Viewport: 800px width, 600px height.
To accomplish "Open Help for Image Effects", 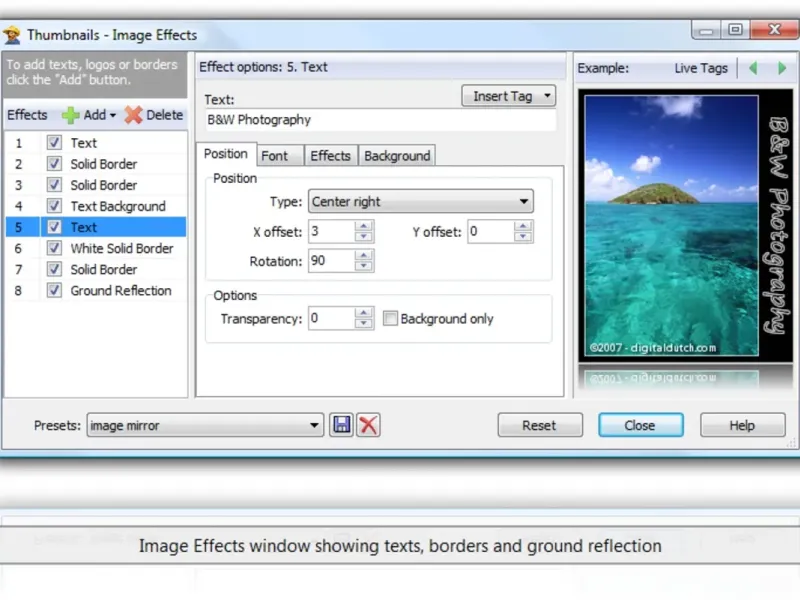I will (742, 425).
